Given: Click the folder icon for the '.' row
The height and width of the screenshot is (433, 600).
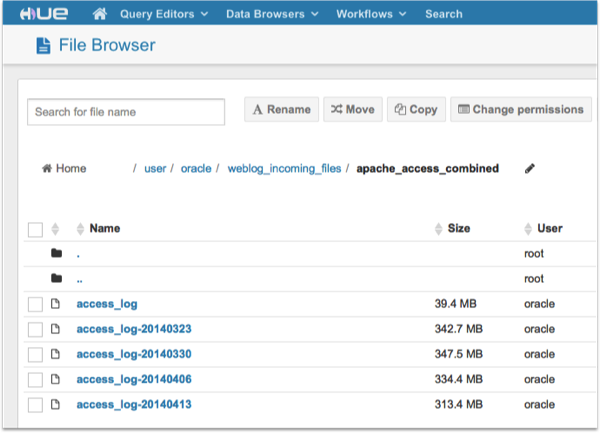Looking at the screenshot, I should [57, 253].
